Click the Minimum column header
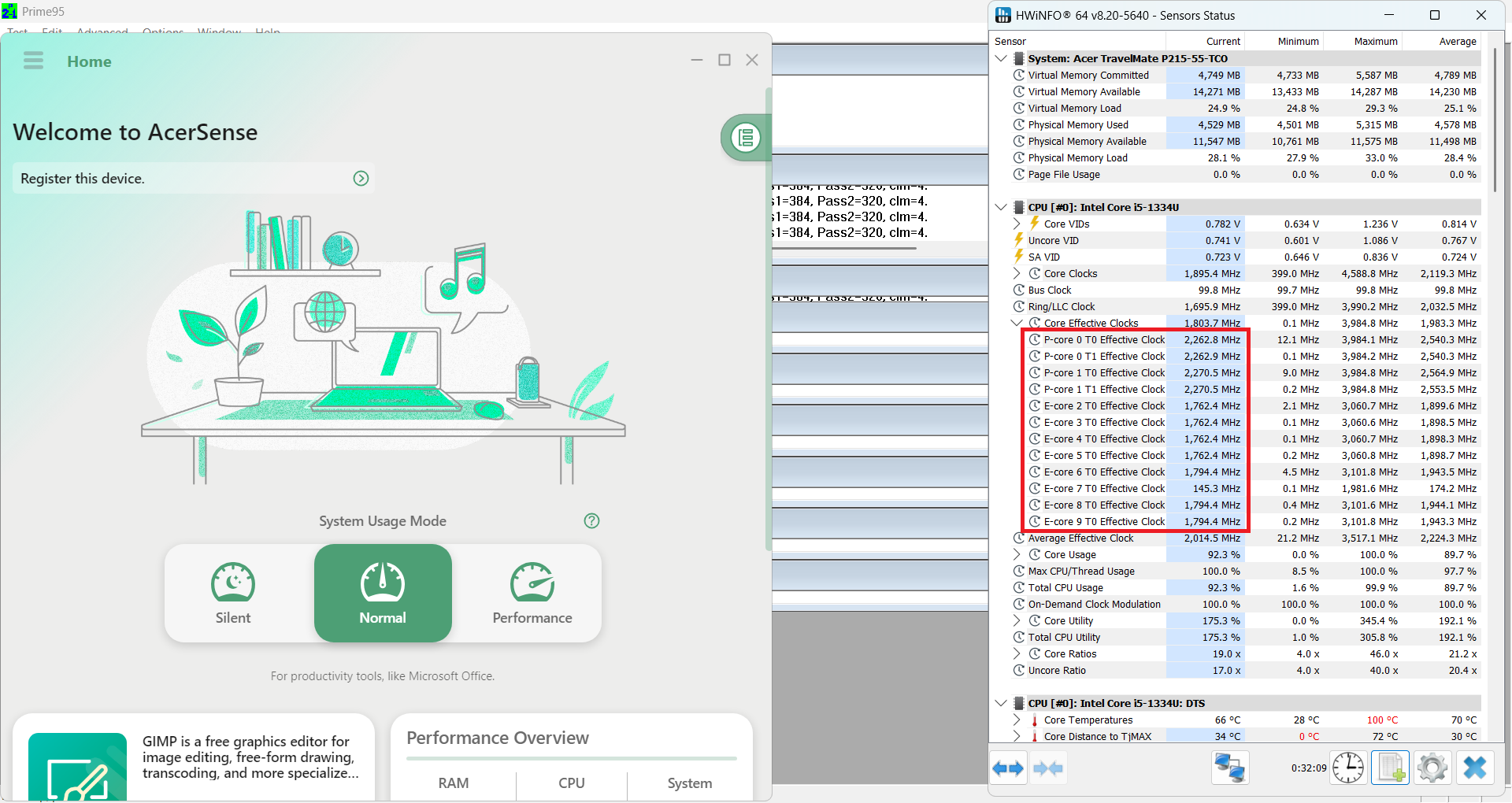This screenshot has height=803, width=1512. [1284, 41]
